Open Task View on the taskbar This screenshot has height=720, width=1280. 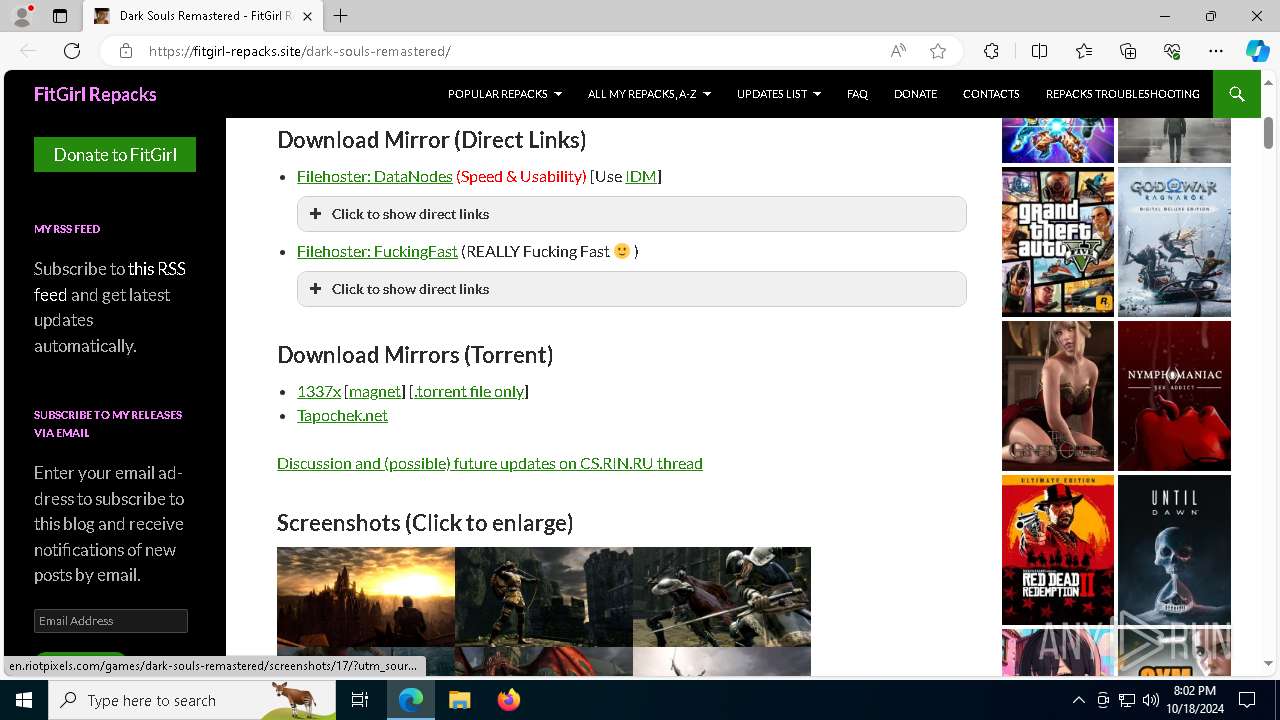pyautogui.click(x=361, y=700)
